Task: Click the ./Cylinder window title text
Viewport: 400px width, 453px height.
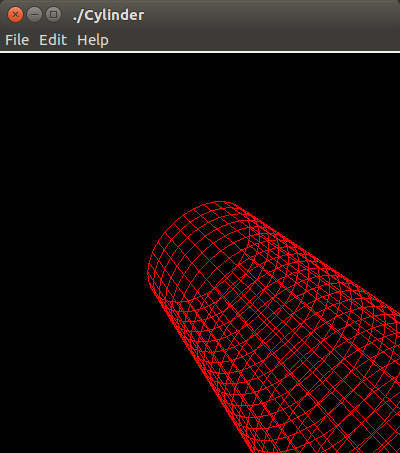Action: [x=108, y=15]
